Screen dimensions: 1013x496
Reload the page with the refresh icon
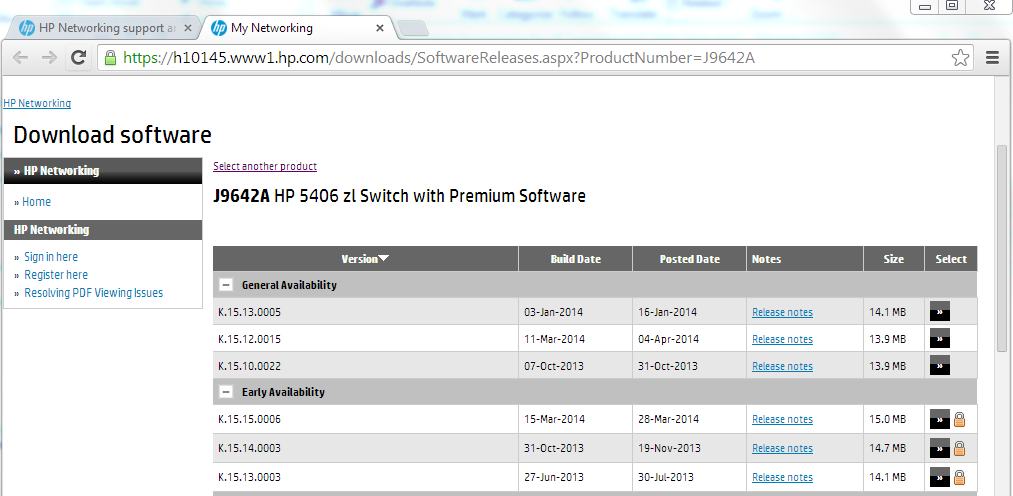78,58
